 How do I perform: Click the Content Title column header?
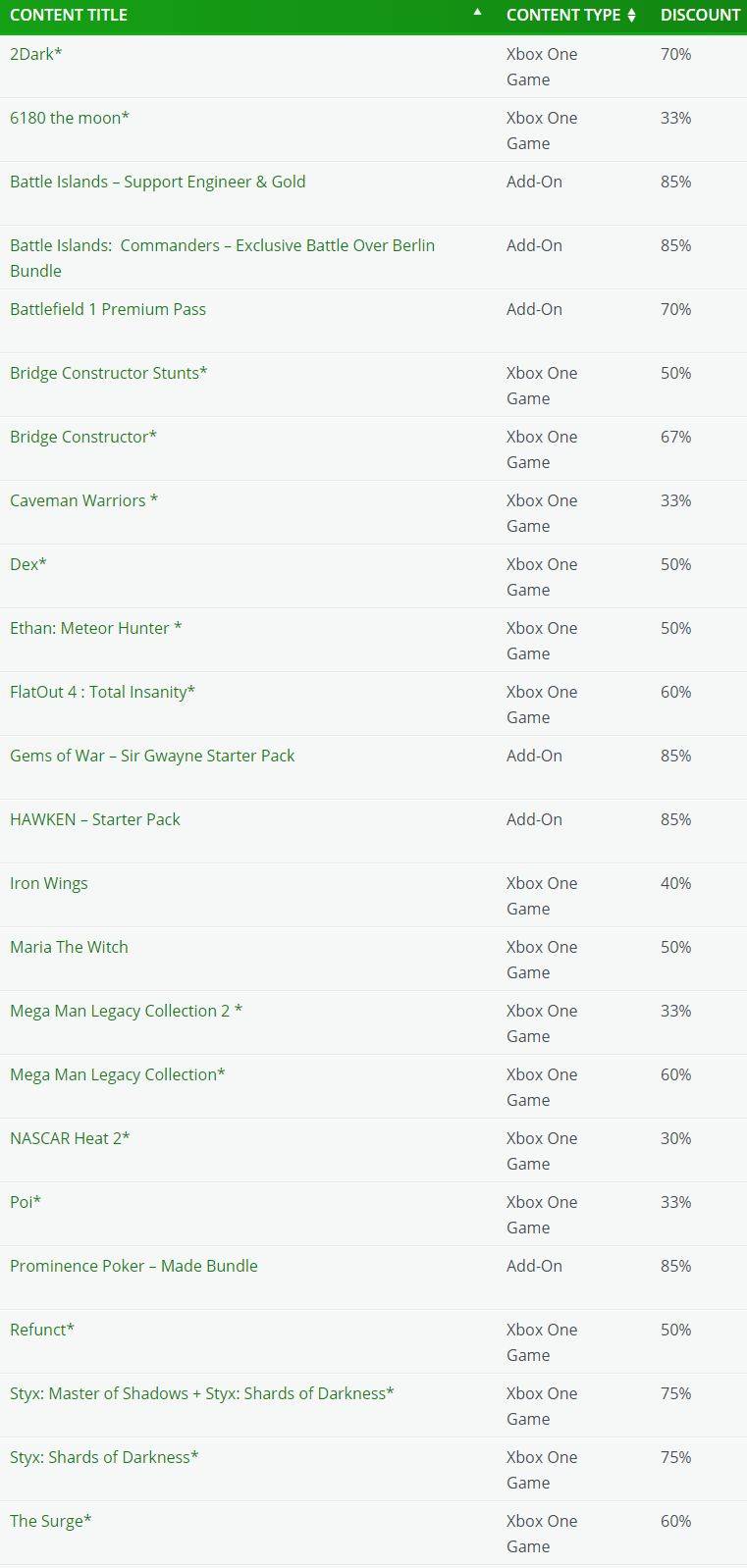[69, 15]
